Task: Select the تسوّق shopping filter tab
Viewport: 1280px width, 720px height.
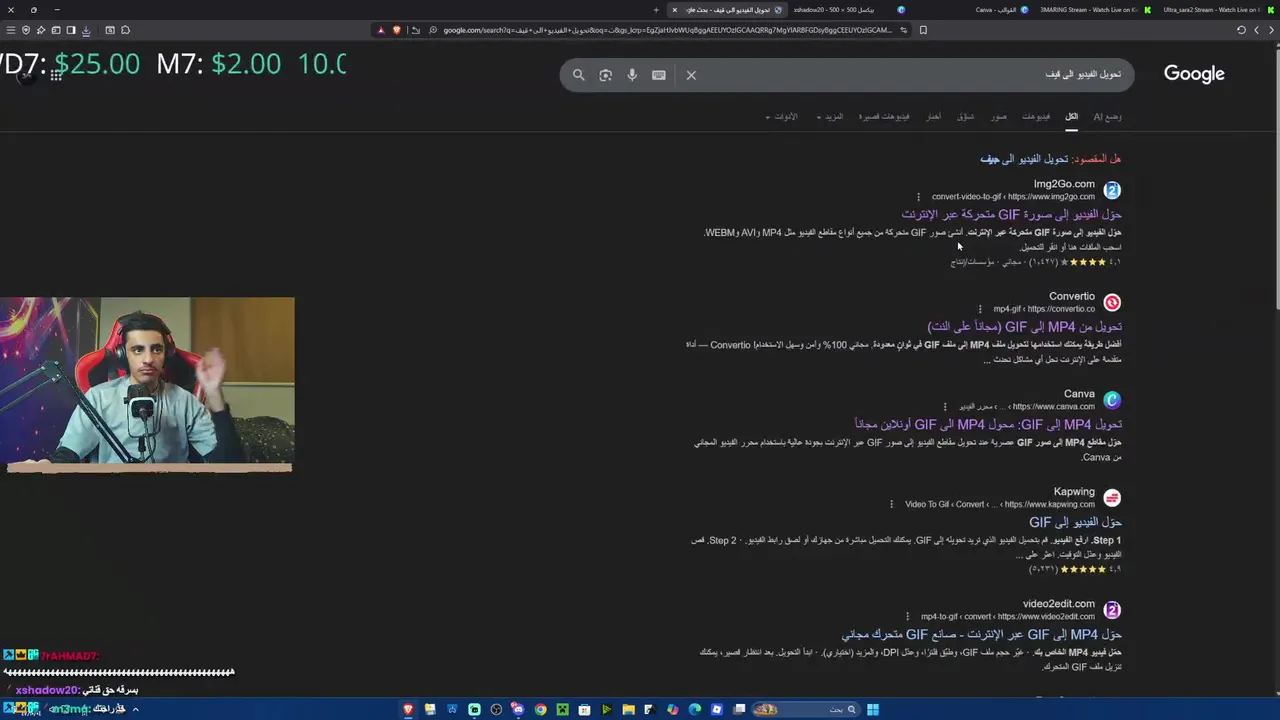Action: point(966,117)
